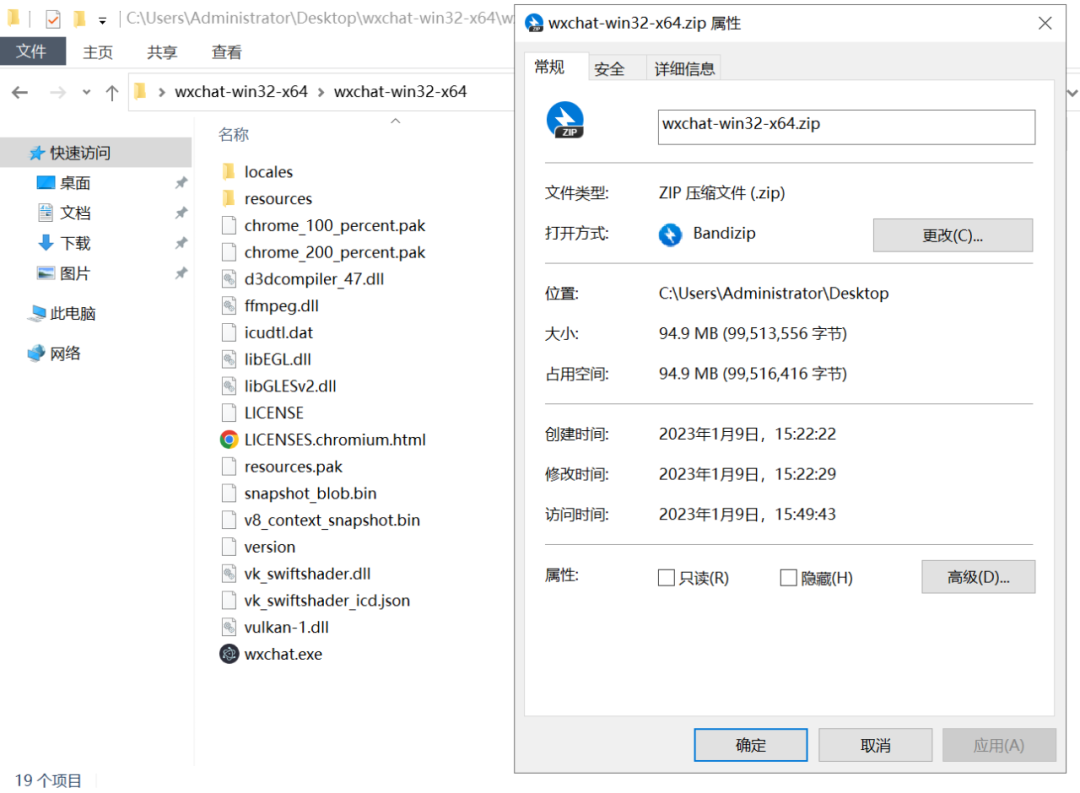Click the Network icon in sidebar

[x=37, y=353]
